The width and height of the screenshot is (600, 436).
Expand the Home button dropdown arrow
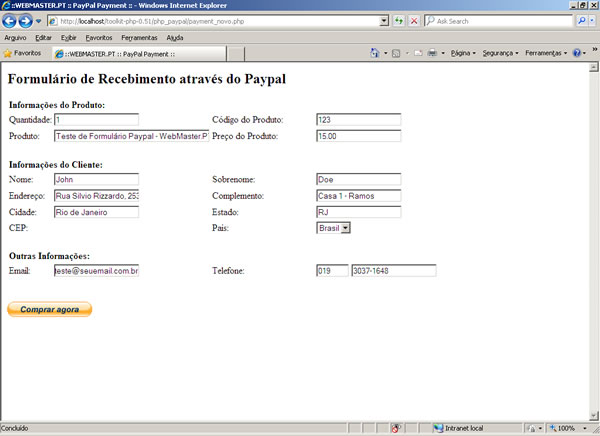tap(386, 53)
